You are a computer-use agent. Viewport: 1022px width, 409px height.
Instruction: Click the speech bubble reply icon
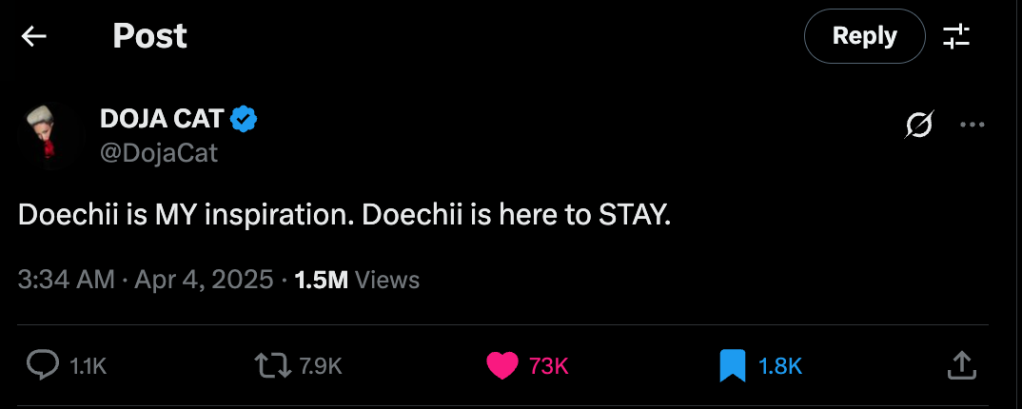pyautogui.click(x=41, y=366)
